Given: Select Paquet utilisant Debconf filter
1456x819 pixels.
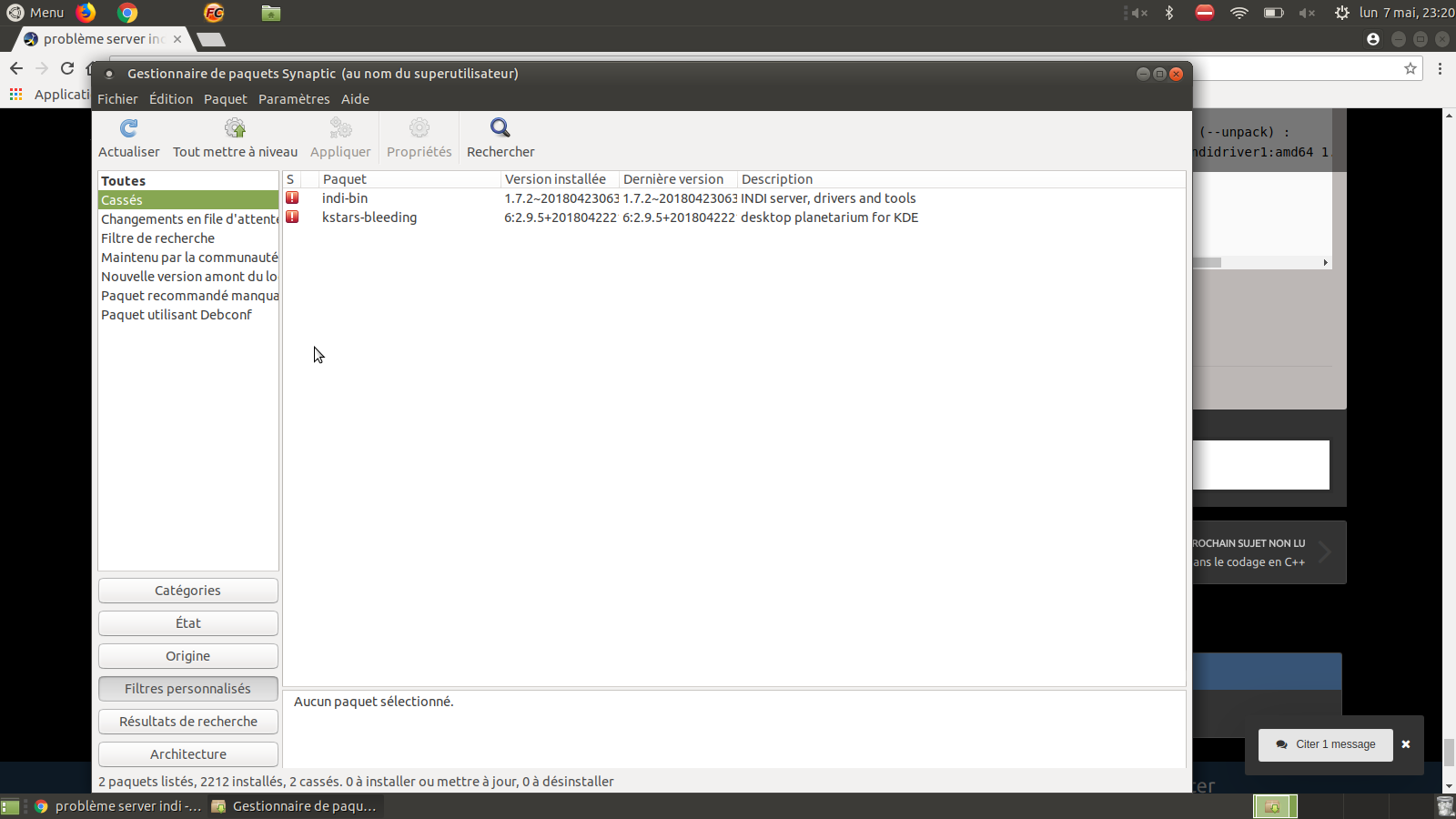Looking at the screenshot, I should tap(188, 315).
